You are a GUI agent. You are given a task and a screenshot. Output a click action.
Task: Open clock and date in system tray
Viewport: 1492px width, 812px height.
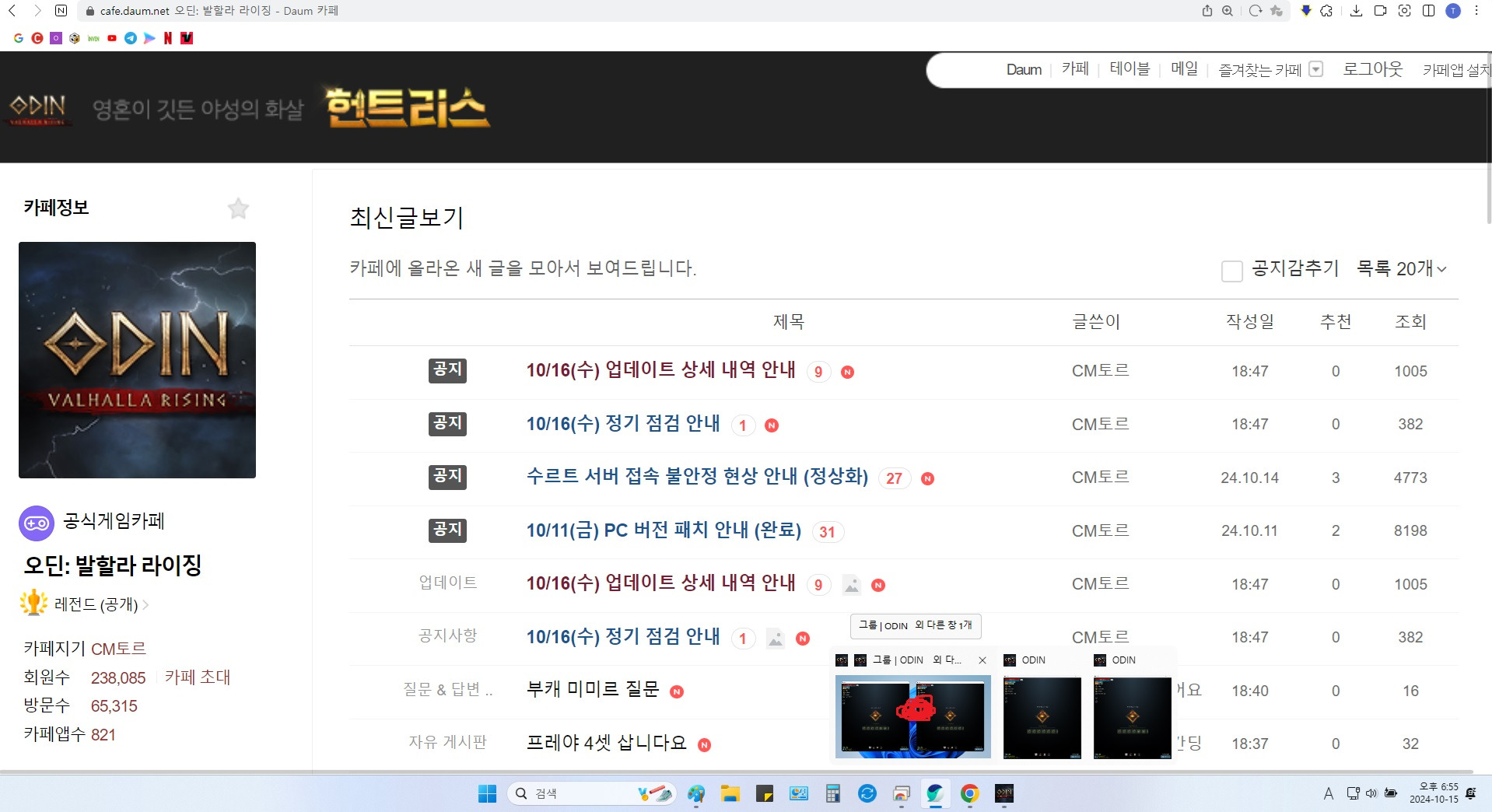[1434, 793]
